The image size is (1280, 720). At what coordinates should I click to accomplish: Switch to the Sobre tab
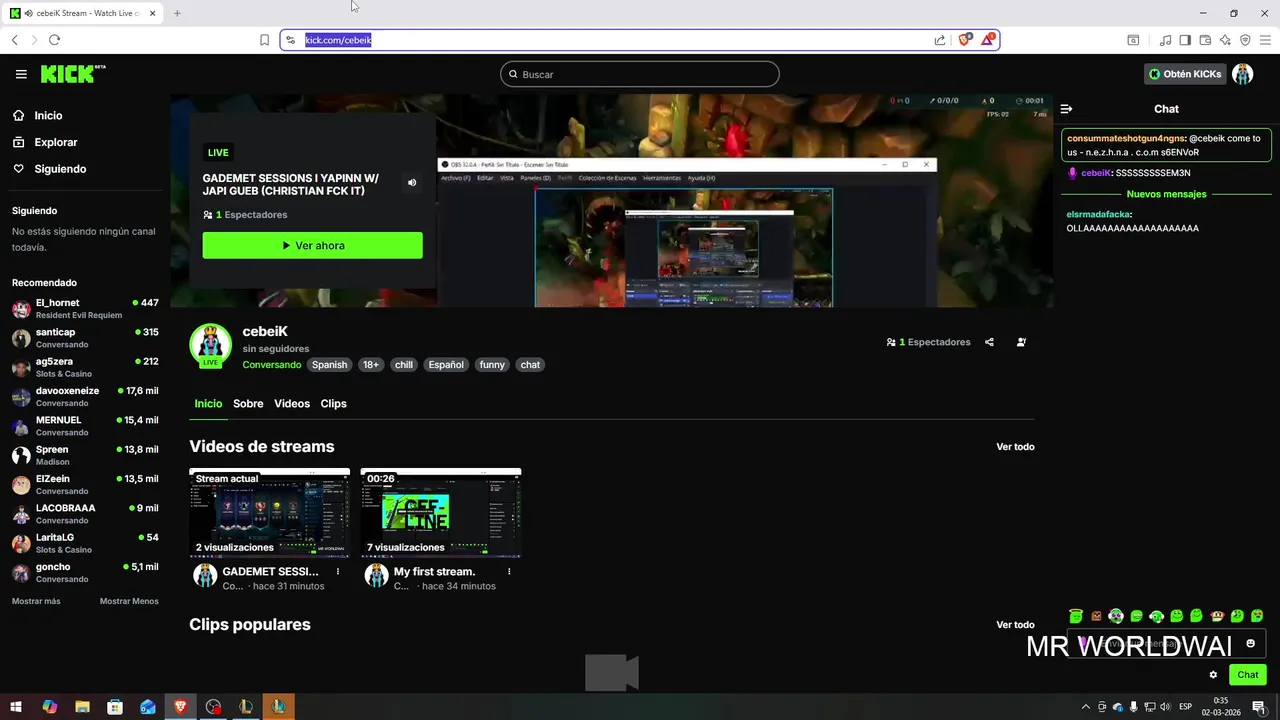coord(248,404)
